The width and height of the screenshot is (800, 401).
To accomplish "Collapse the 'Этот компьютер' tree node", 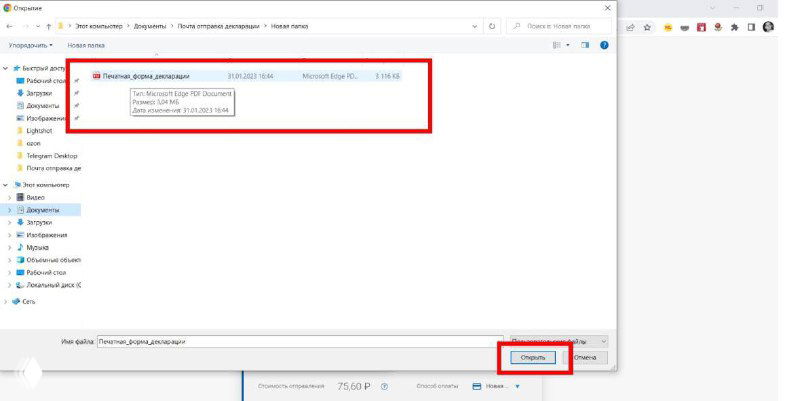I will click(6, 185).
